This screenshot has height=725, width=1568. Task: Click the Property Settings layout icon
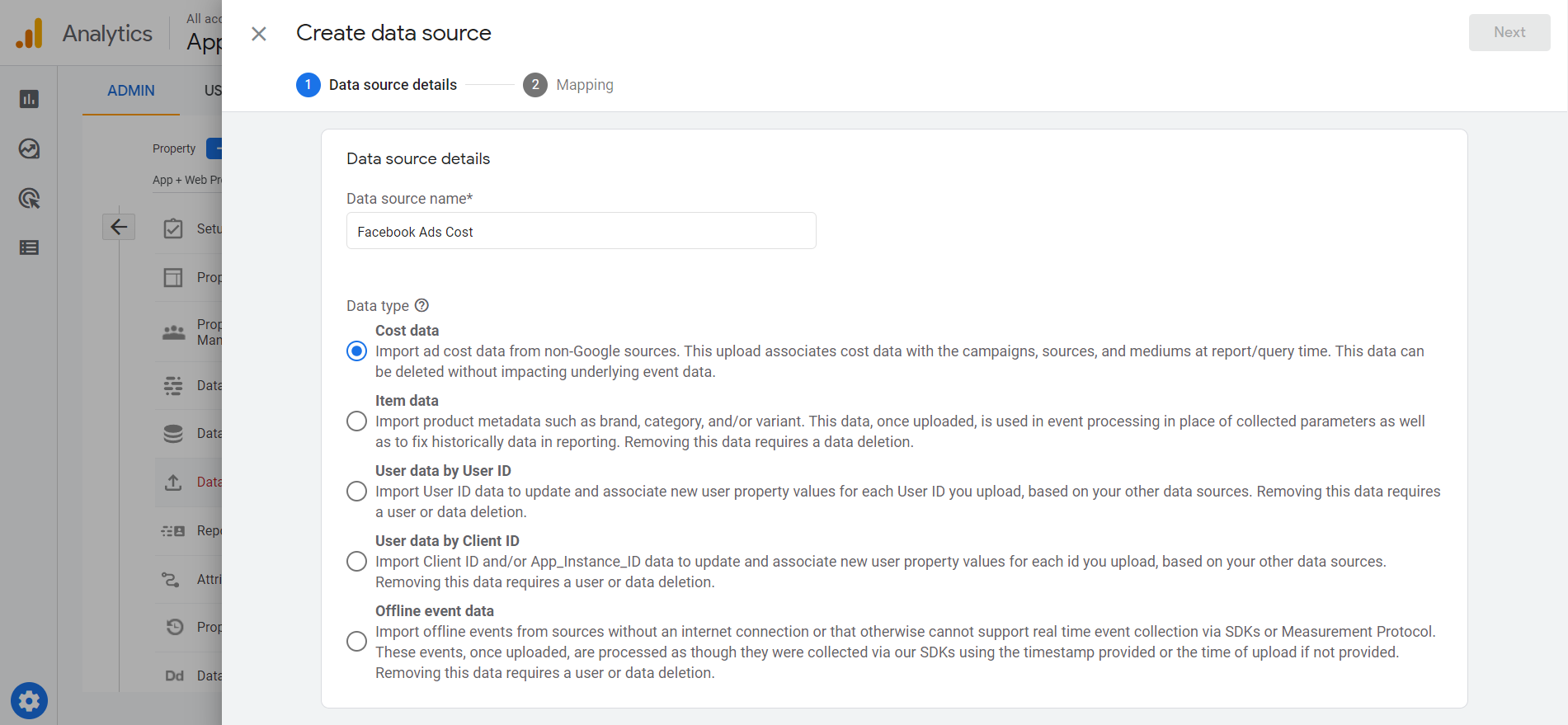coord(173,277)
